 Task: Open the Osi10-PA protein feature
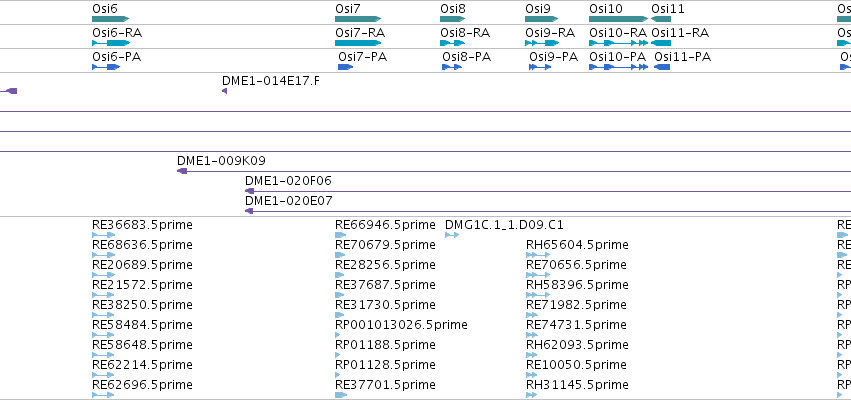[x=619, y=67]
